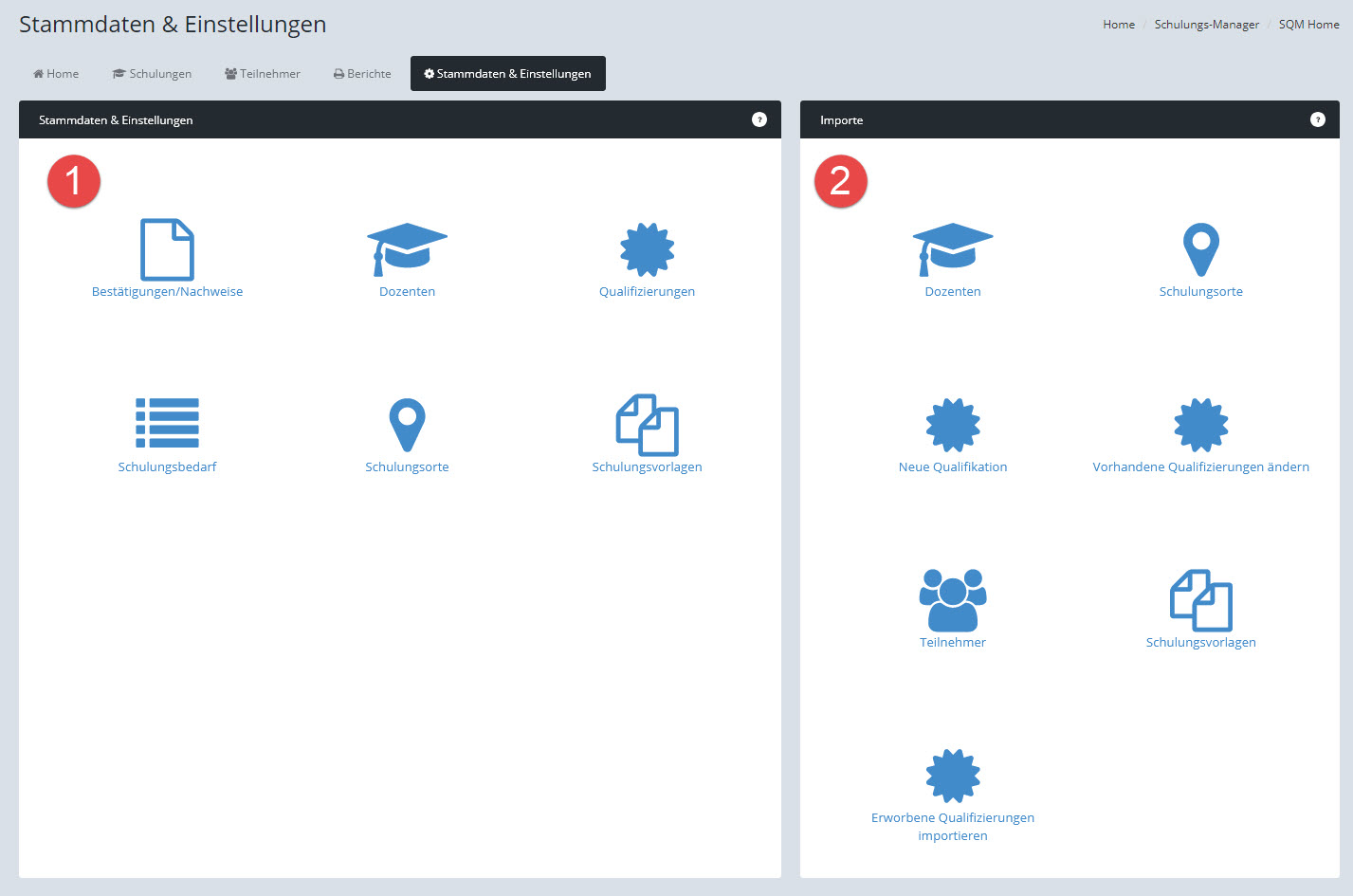
Task: Select the Home tab
Action: tap(56, 74)
